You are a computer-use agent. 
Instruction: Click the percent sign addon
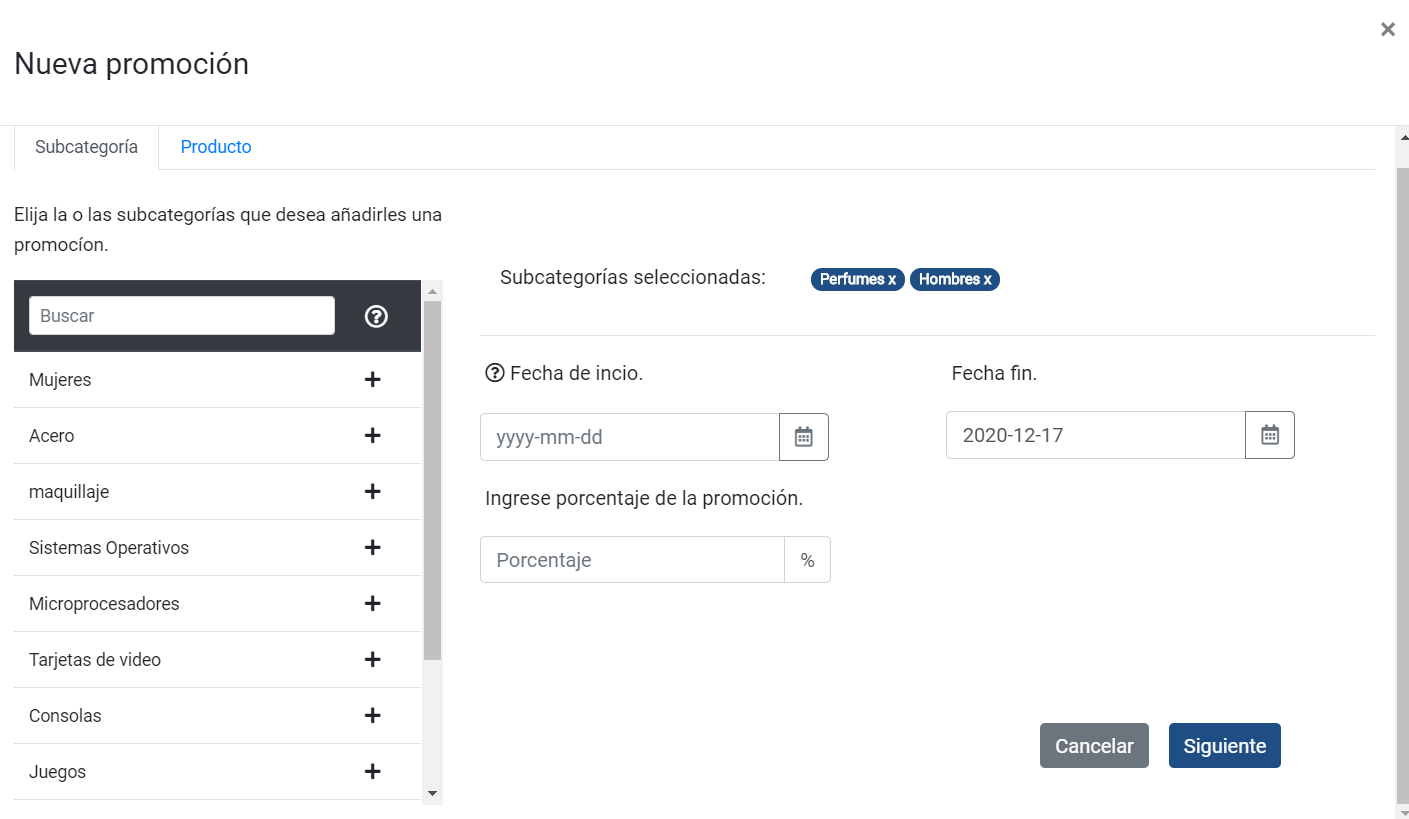808,560
